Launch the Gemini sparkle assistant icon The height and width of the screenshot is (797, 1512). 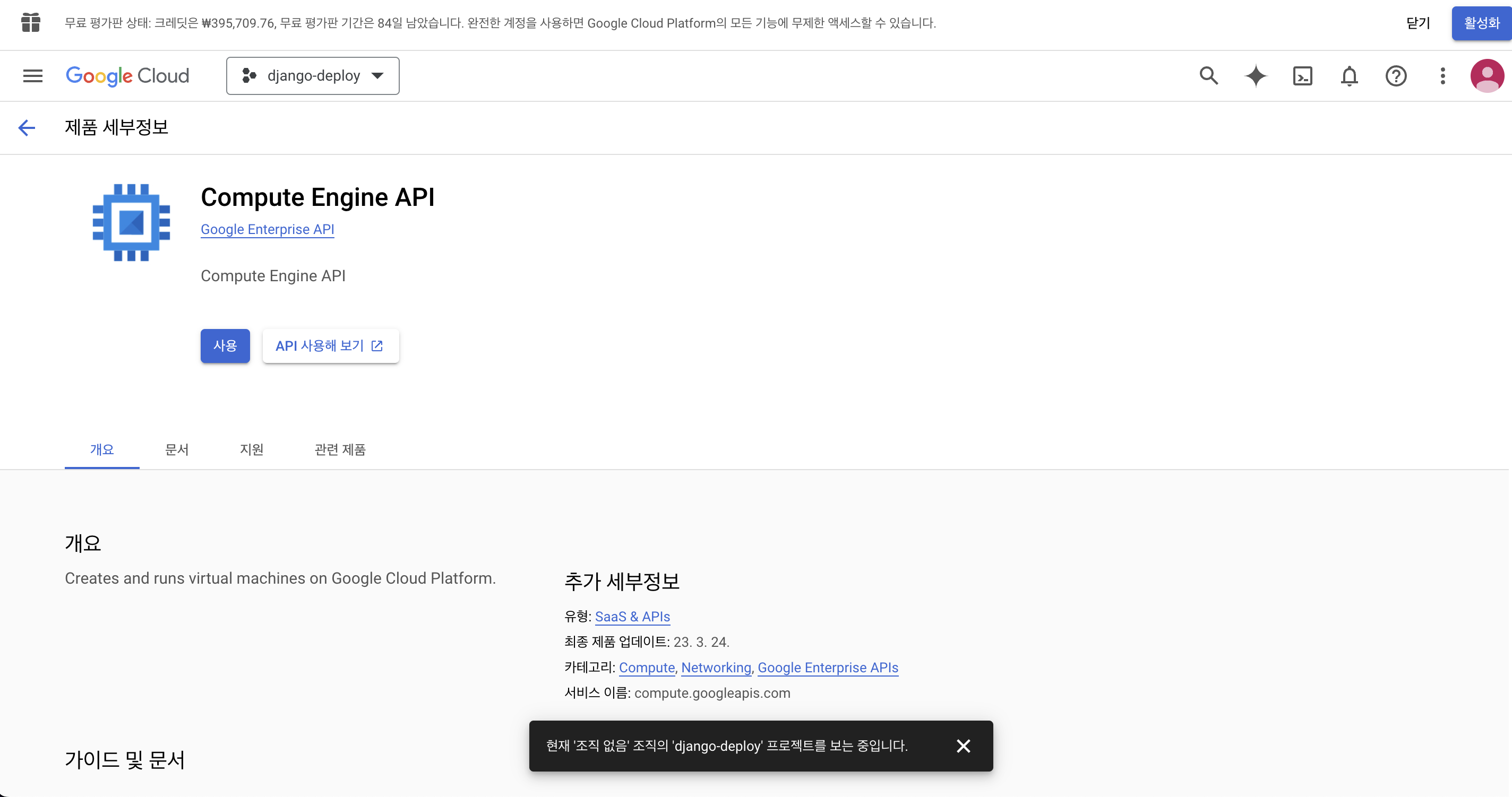tap(1256, 76)
